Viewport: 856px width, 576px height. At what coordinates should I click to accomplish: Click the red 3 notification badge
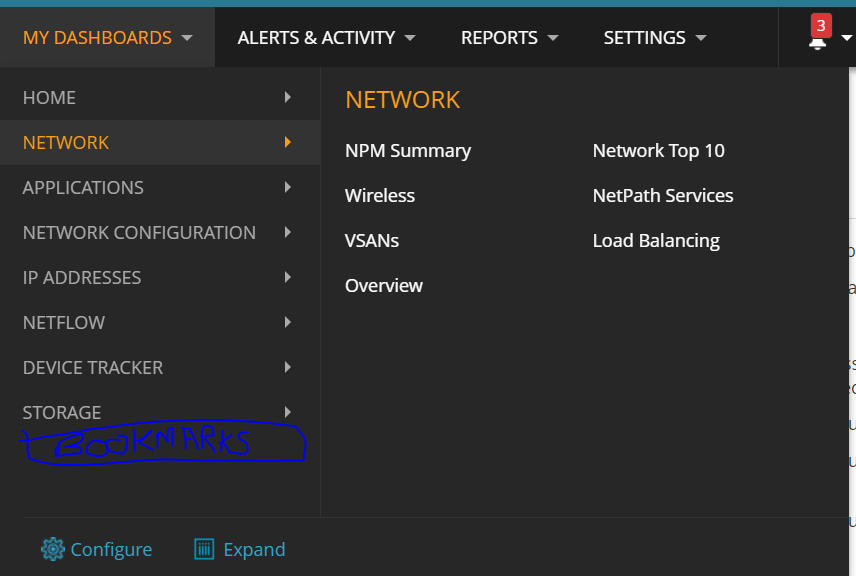point(821,26)
